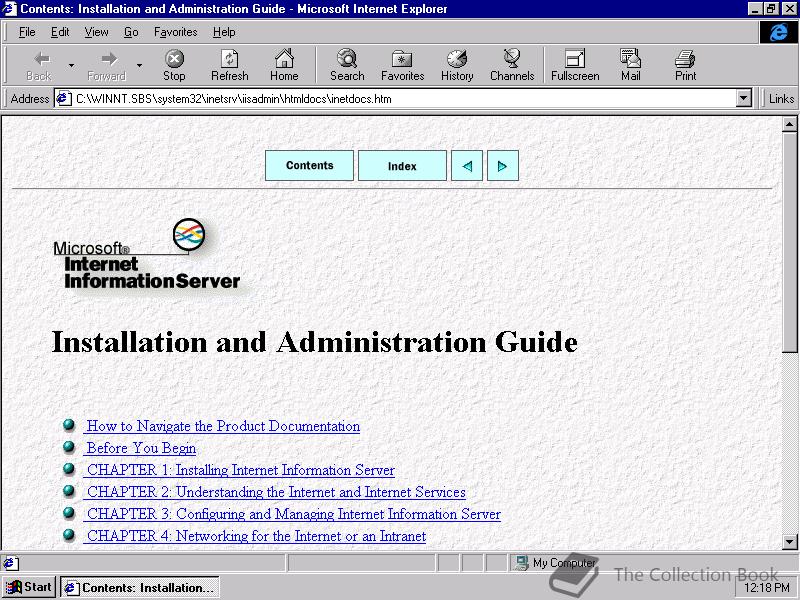Click the page icon in Address bar
Image resolution: width=800 pixels, height=600 pixels.
(x=63, y=98)
